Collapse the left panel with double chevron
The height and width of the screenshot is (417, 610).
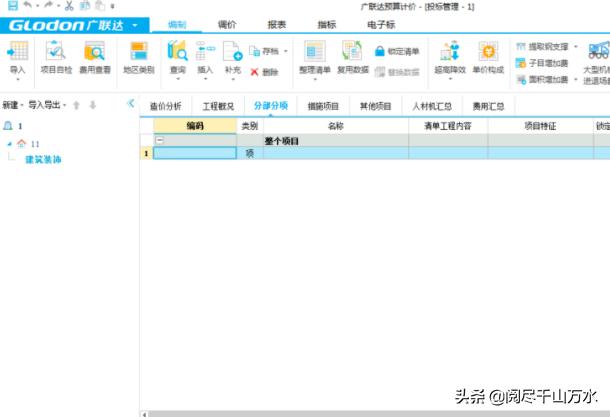pos(131,103)
